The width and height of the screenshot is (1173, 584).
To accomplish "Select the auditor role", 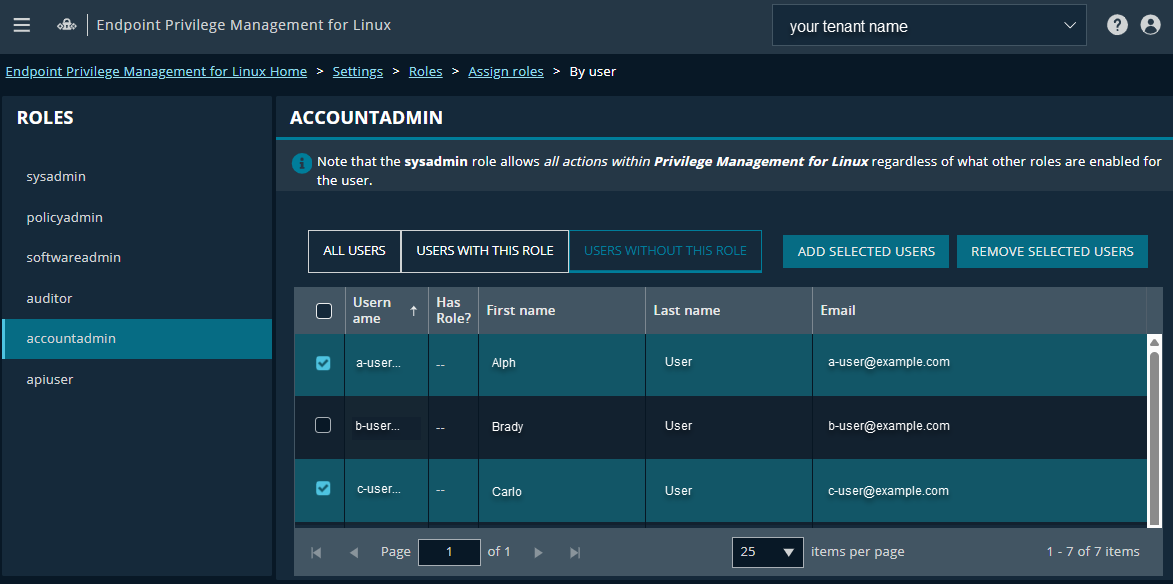I will pyautogui.click(x=137, y=298).
